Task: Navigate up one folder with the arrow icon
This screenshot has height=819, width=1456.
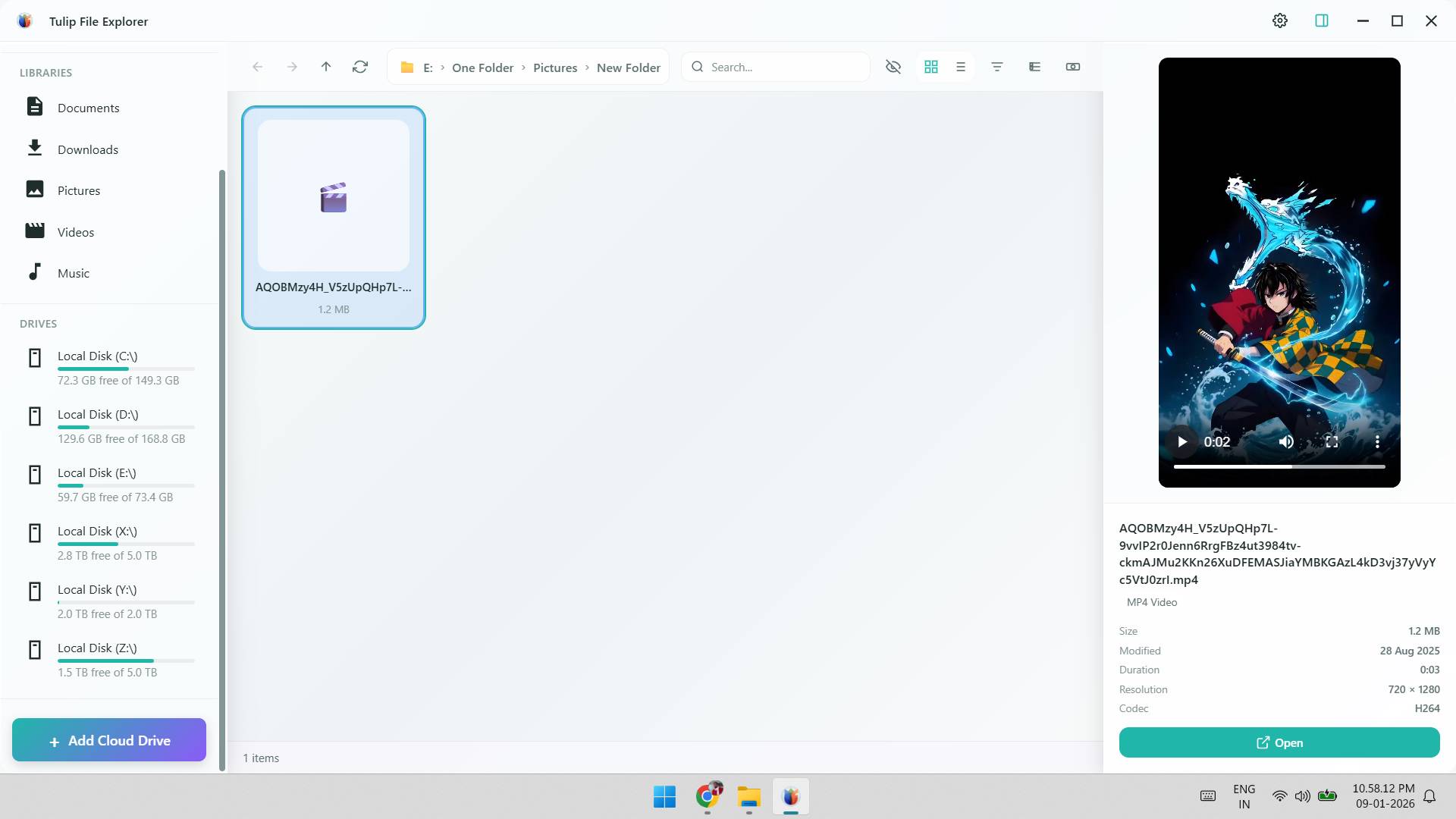Action: (325, 67)
